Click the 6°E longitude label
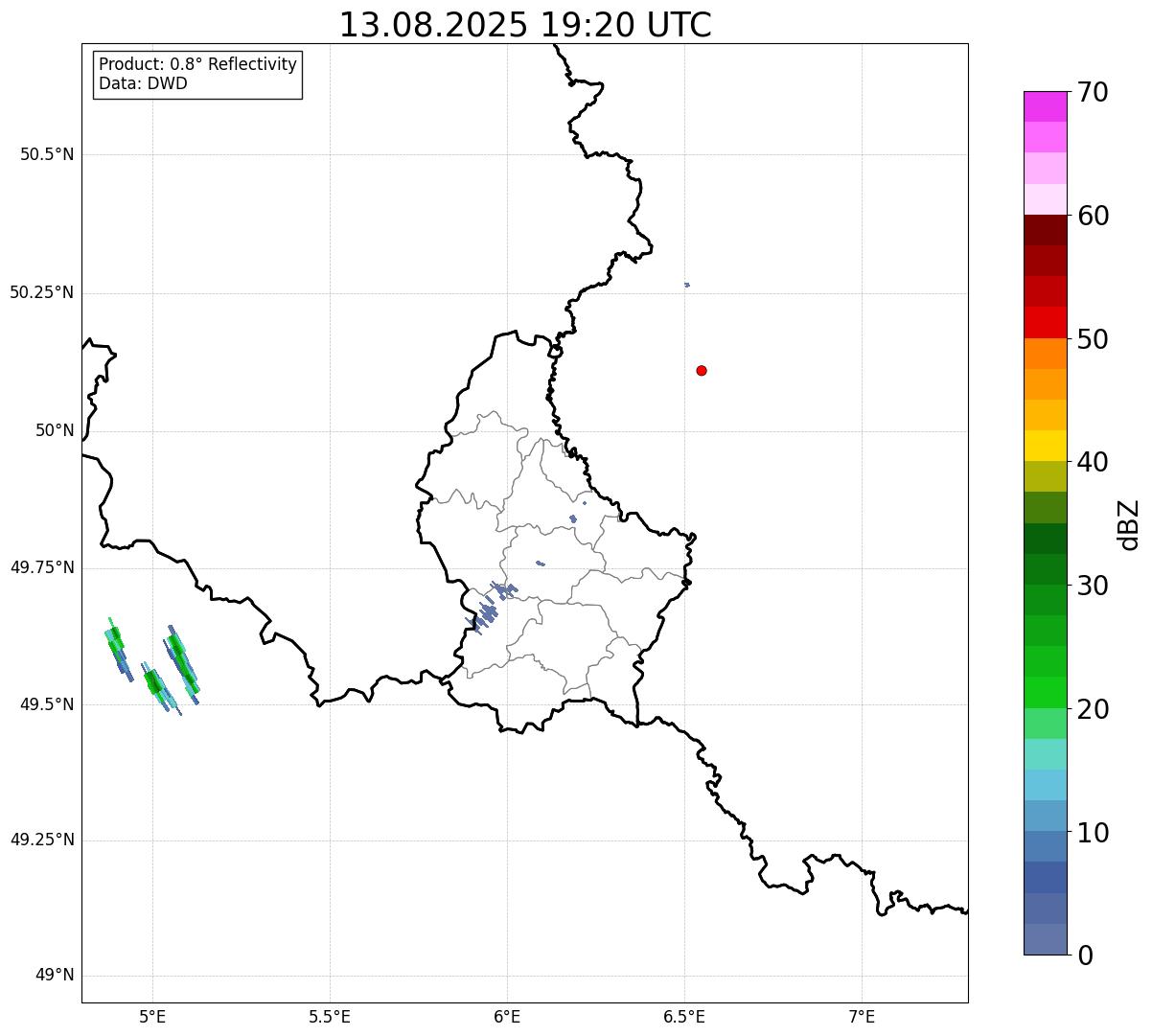 [507, 1017]
